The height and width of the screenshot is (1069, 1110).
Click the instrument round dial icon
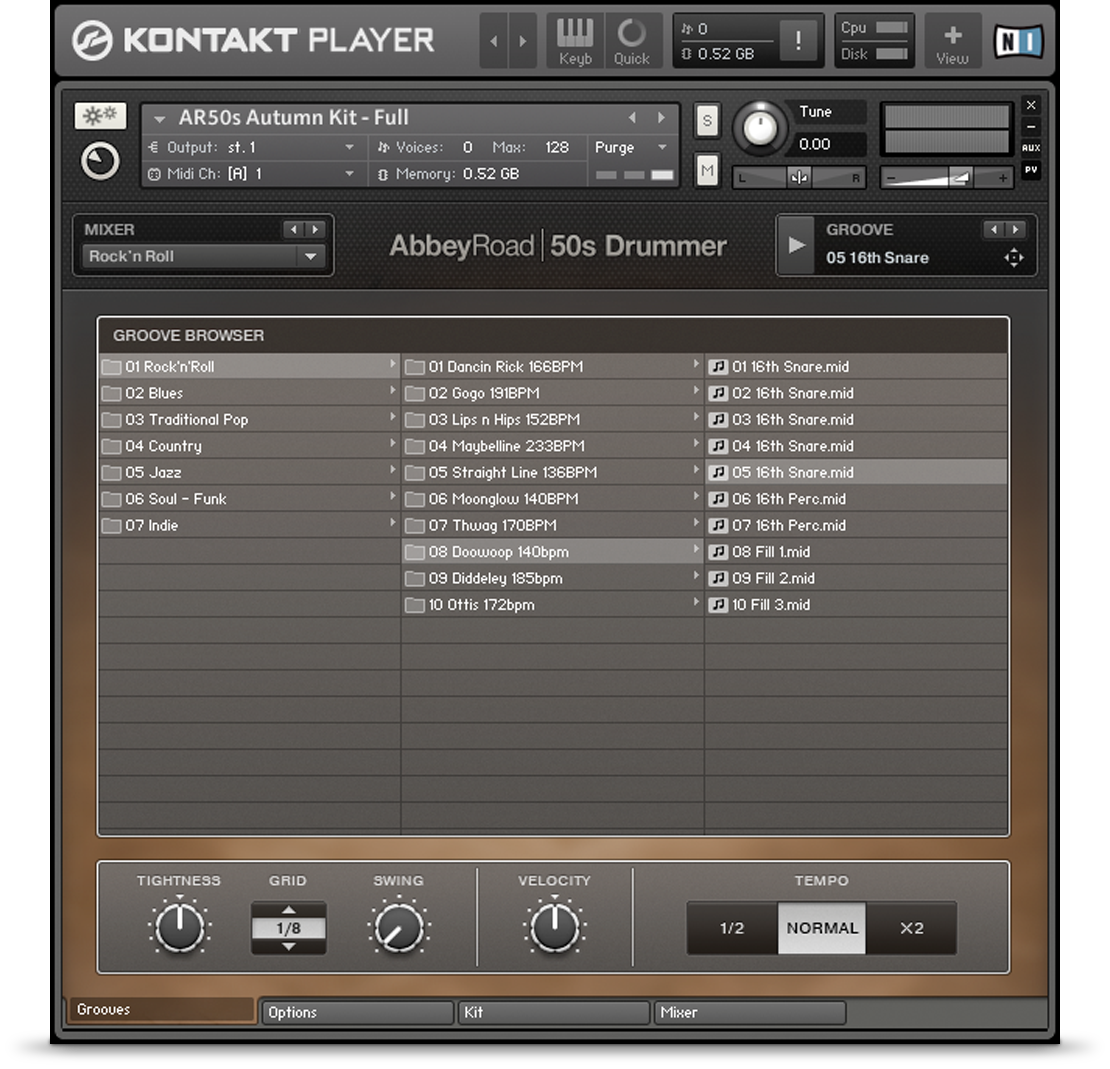point(100,161)
